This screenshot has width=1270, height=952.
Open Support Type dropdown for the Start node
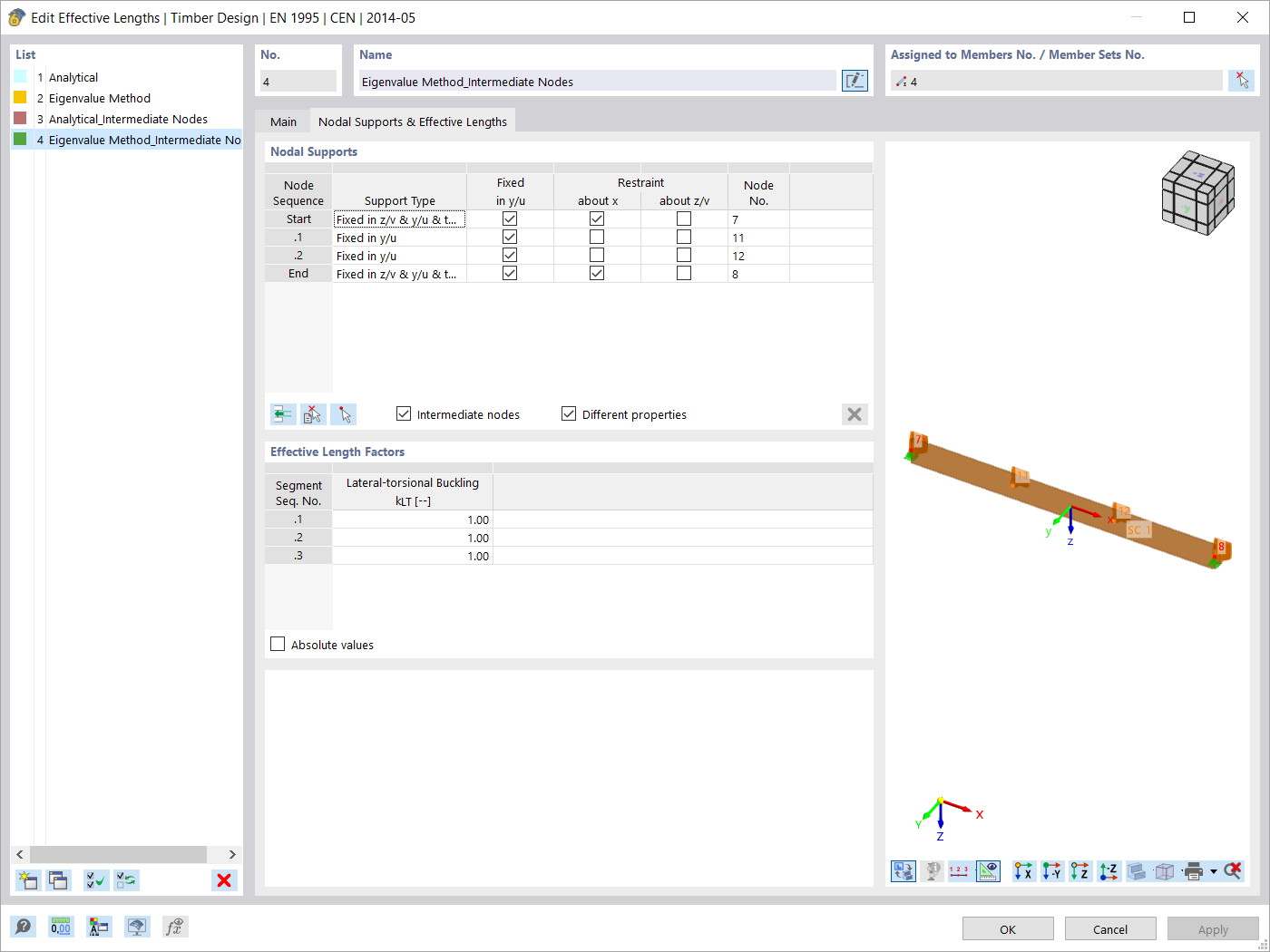coord(399,219)
